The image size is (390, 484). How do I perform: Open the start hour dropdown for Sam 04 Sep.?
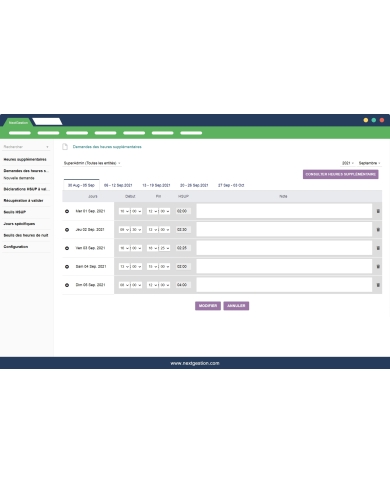click(124, 267)
